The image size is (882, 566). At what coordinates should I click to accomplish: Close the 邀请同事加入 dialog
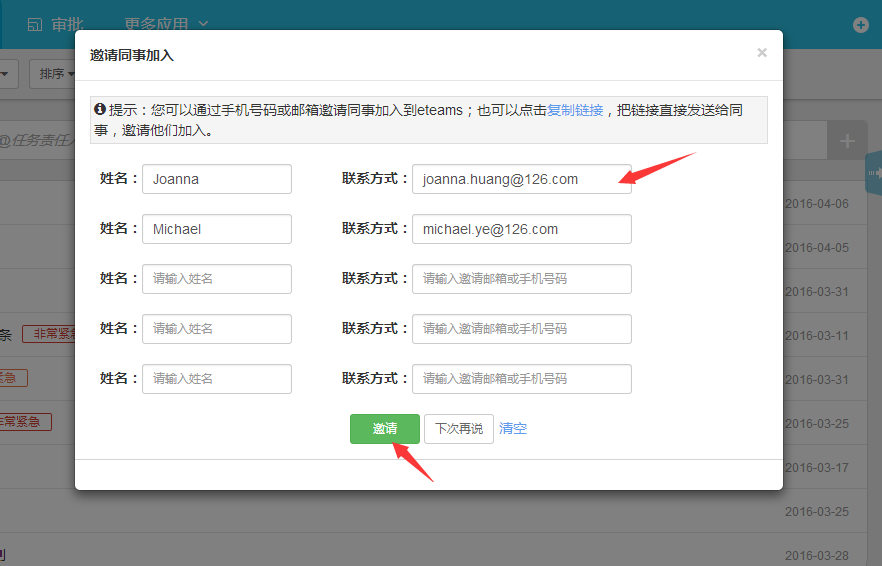pyautogui.click(x=762, y=53)
